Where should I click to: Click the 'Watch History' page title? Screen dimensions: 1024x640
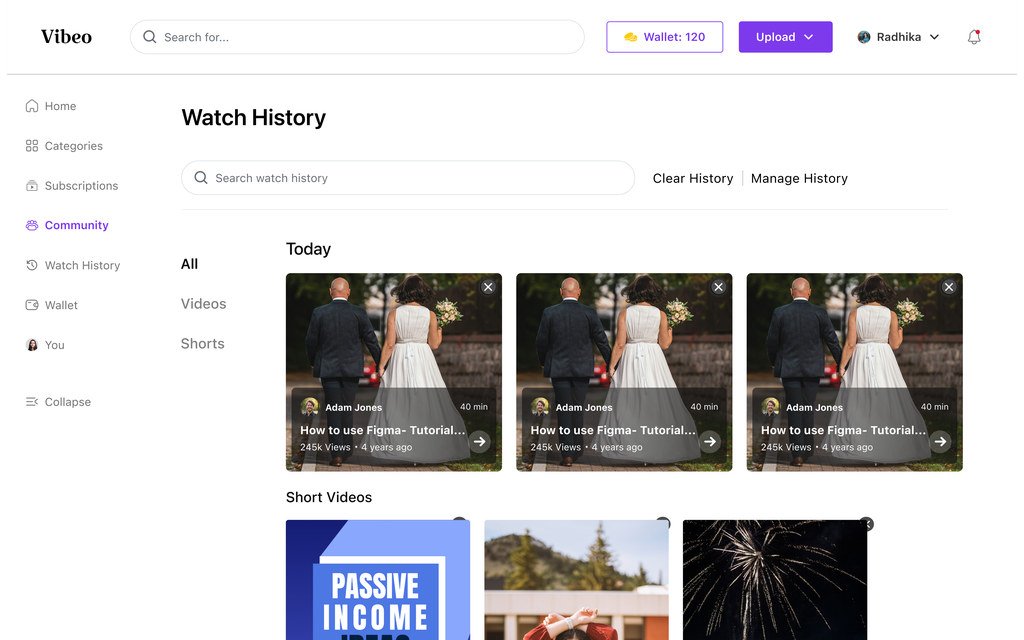[x=253, y=118]
